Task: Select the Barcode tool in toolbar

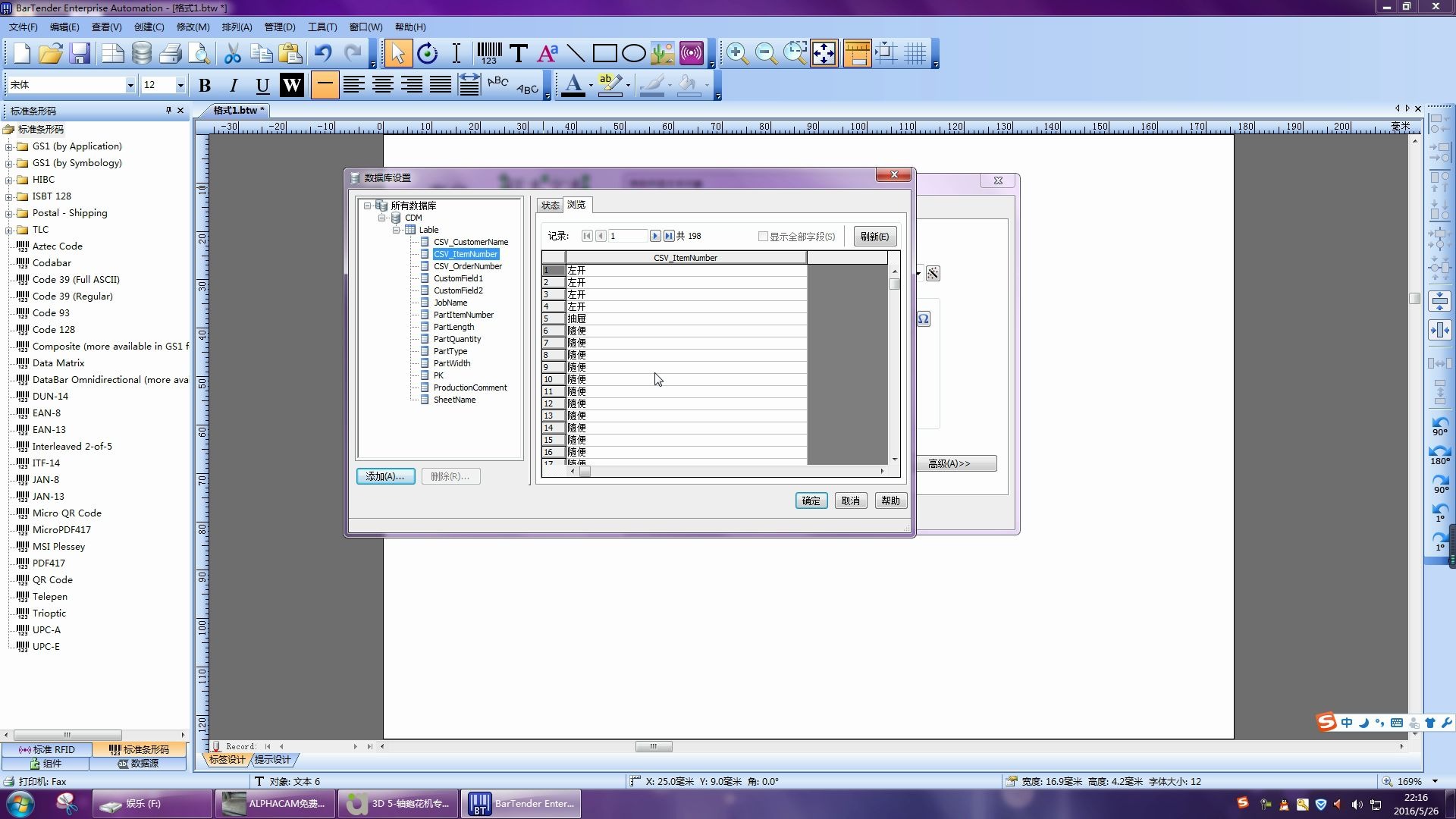Action: pos(489,53)
